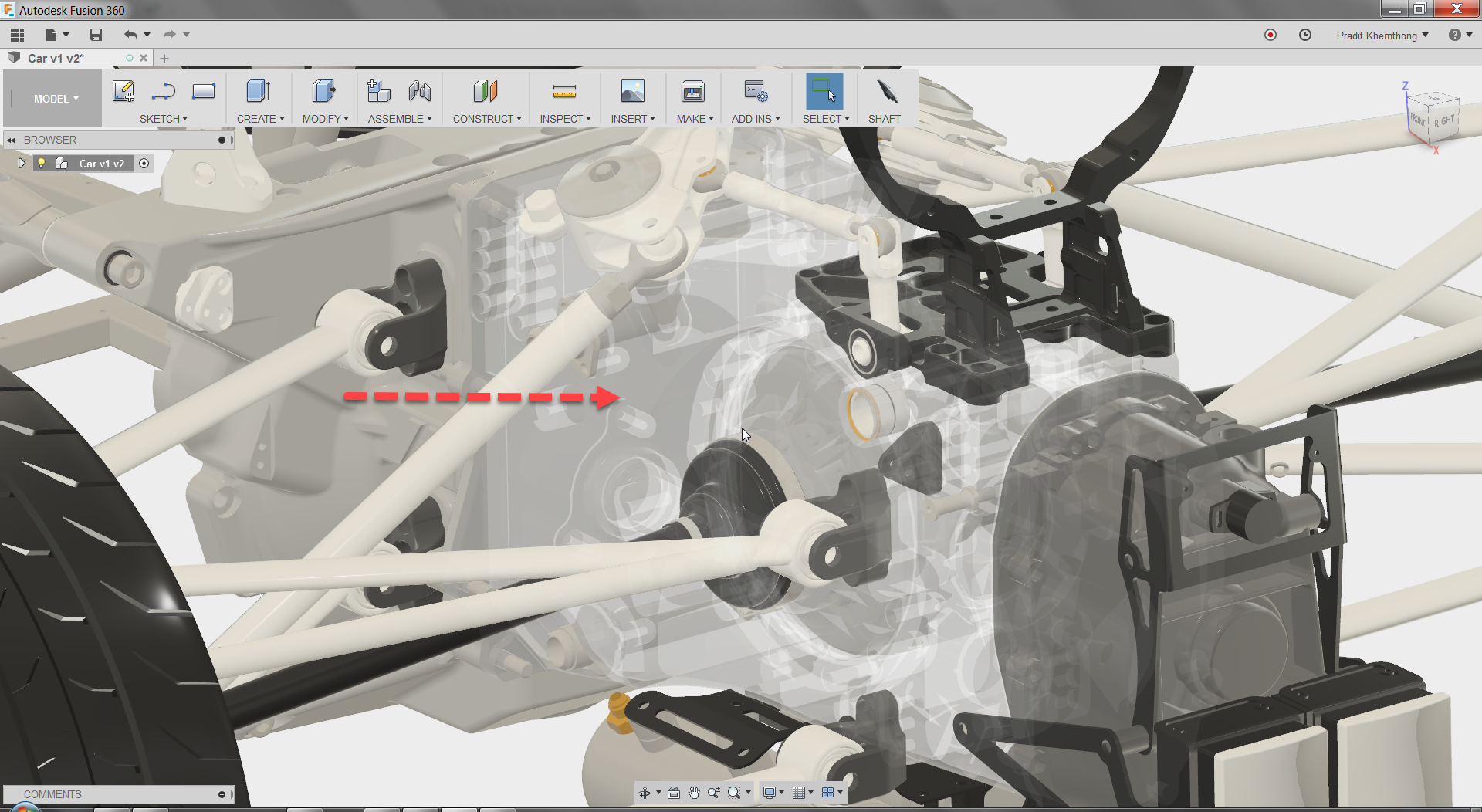
Task: Select the Zoom magnifier tool
Action: [x=714, y=793]
